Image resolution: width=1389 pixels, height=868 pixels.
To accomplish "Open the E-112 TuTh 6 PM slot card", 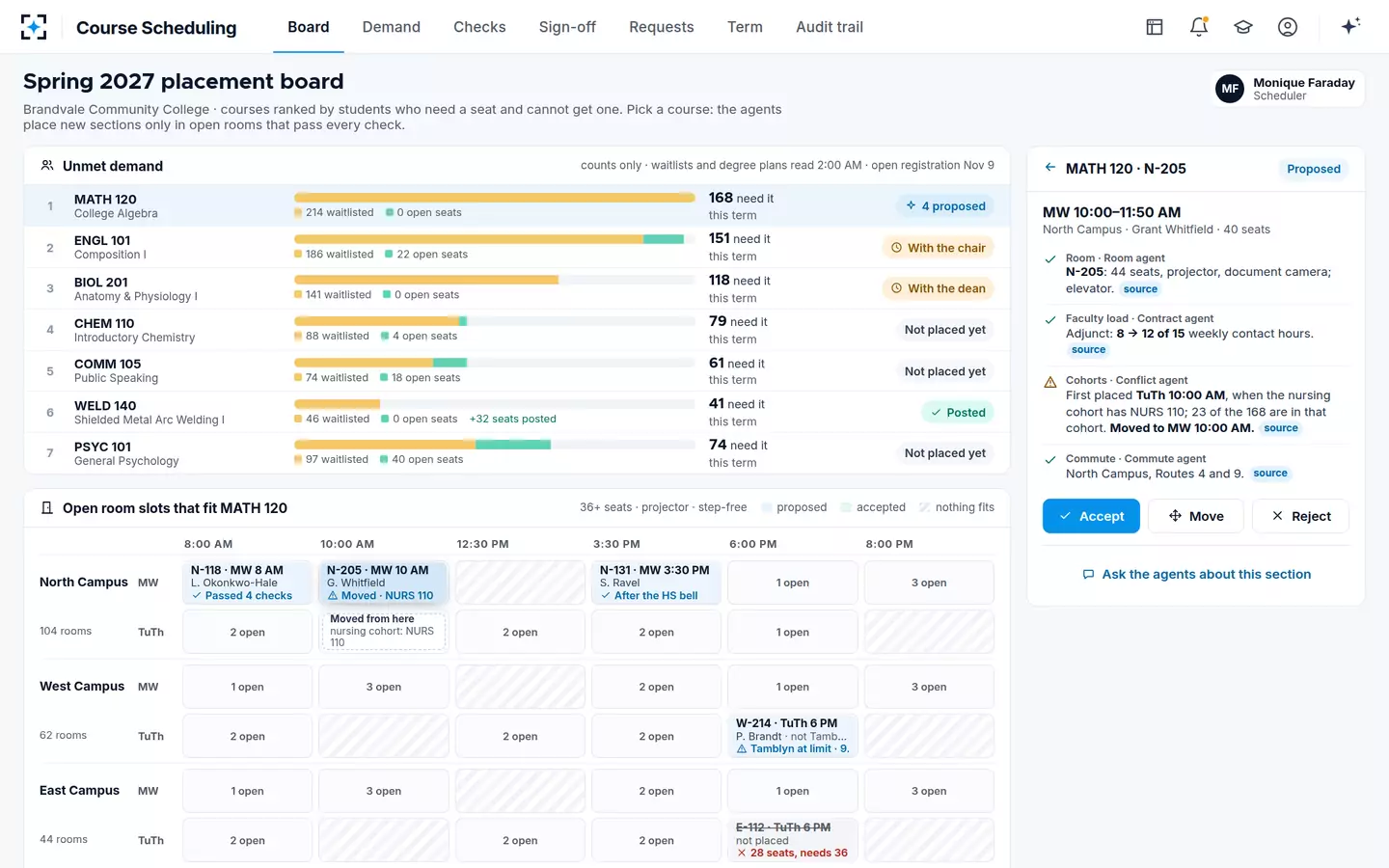I will [793, 840].
